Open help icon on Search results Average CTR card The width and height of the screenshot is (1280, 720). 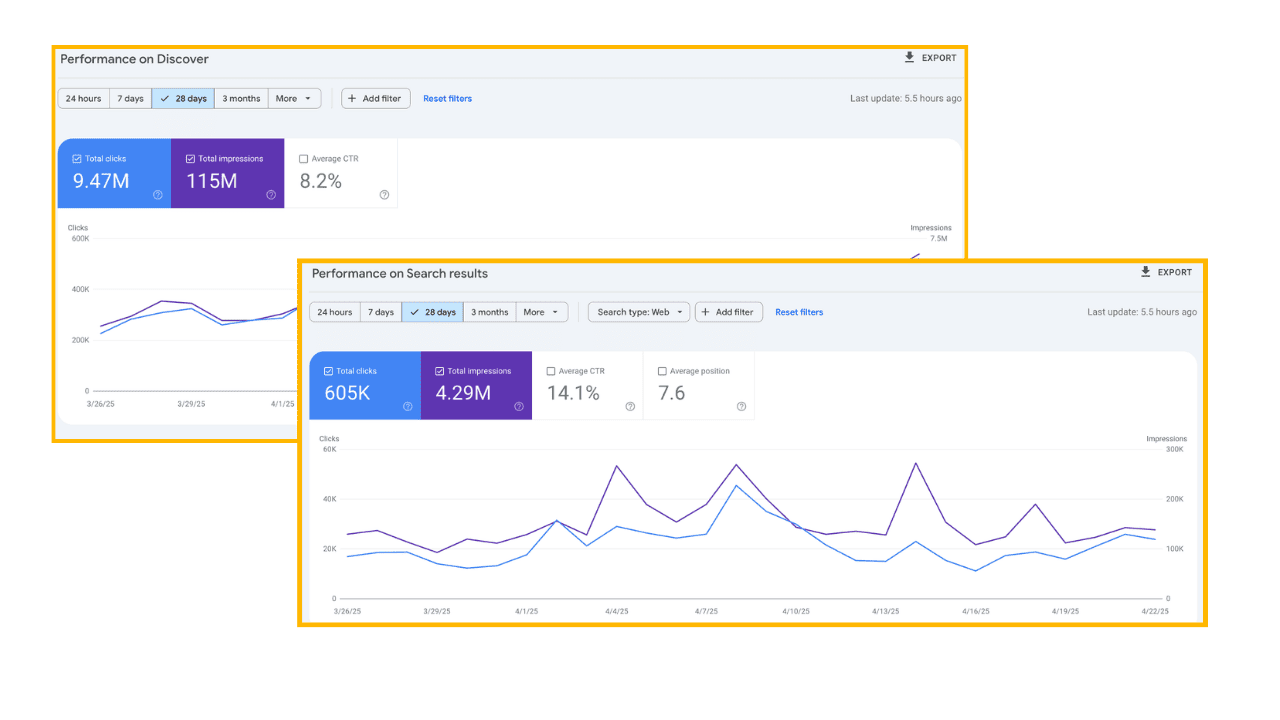[x=630, y=406]
